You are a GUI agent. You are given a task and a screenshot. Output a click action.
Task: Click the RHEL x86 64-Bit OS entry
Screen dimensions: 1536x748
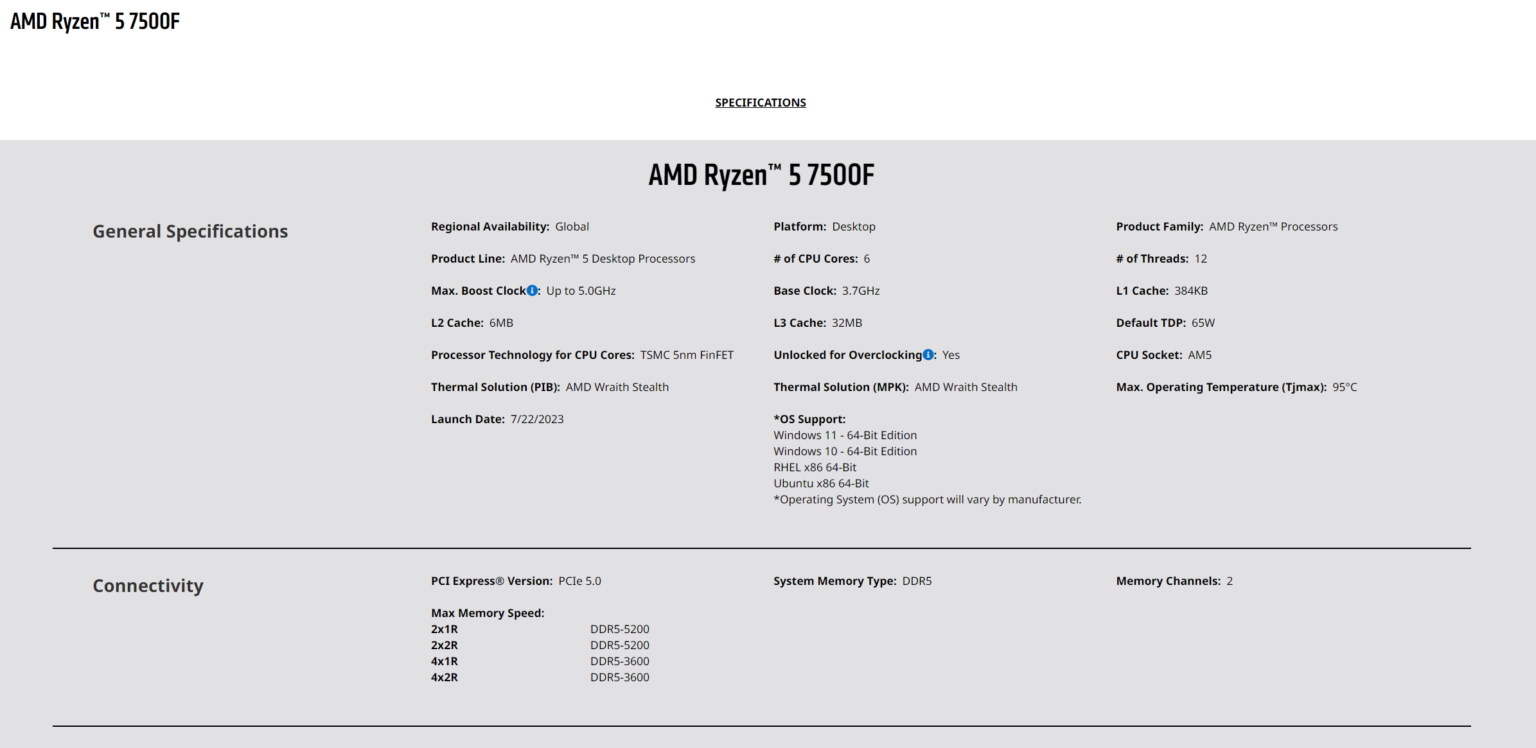point(815,466)
